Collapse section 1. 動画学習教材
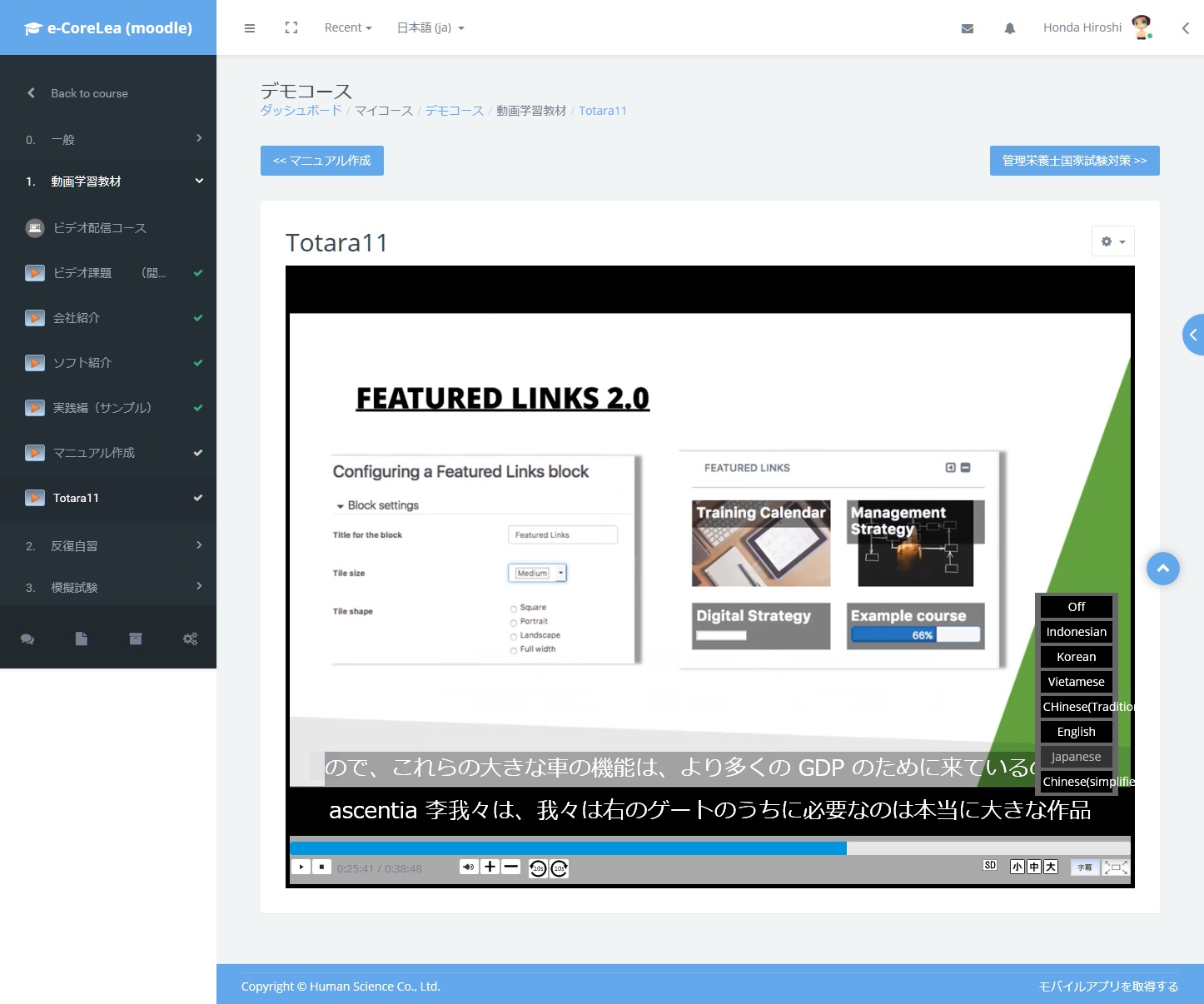 (x=108, y=181)
